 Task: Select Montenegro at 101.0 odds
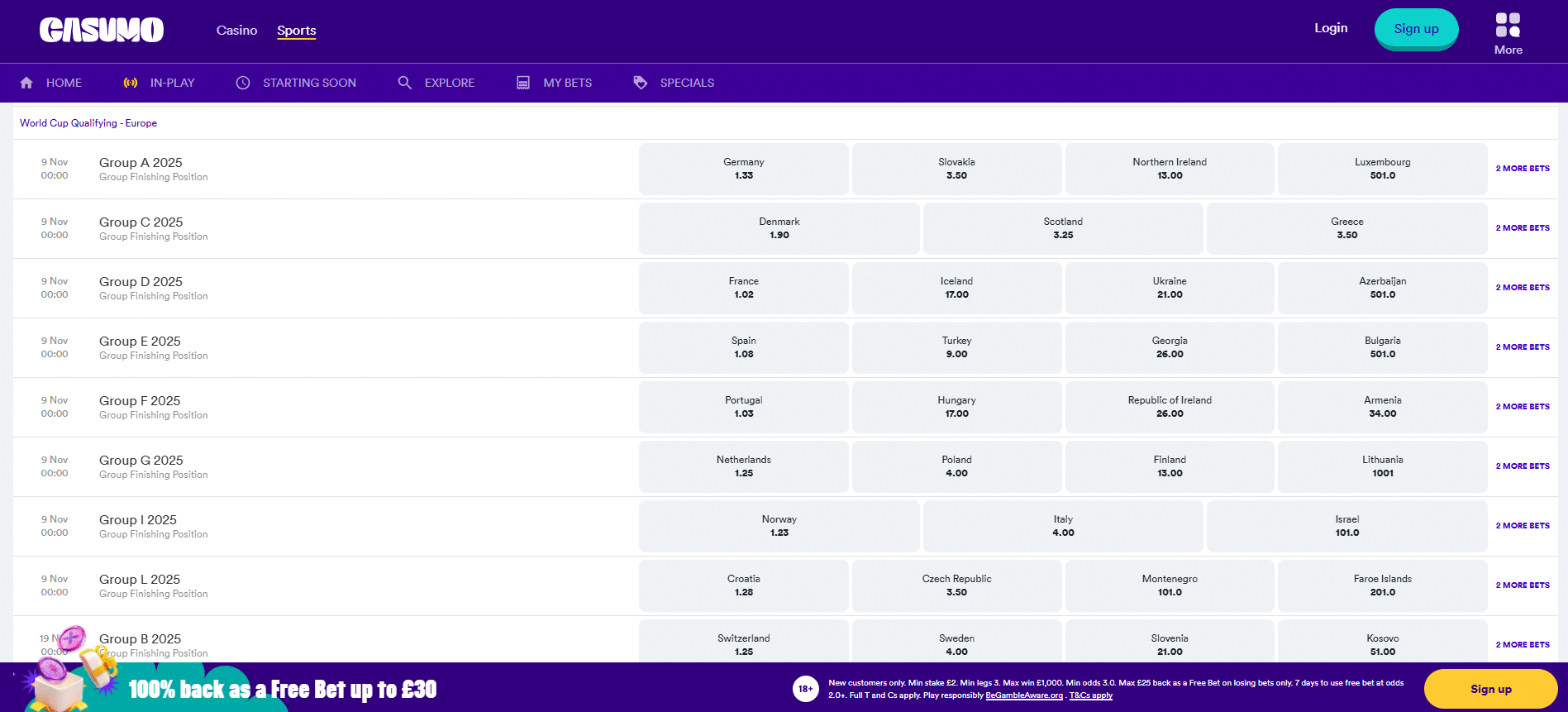tap(1170, 585)
